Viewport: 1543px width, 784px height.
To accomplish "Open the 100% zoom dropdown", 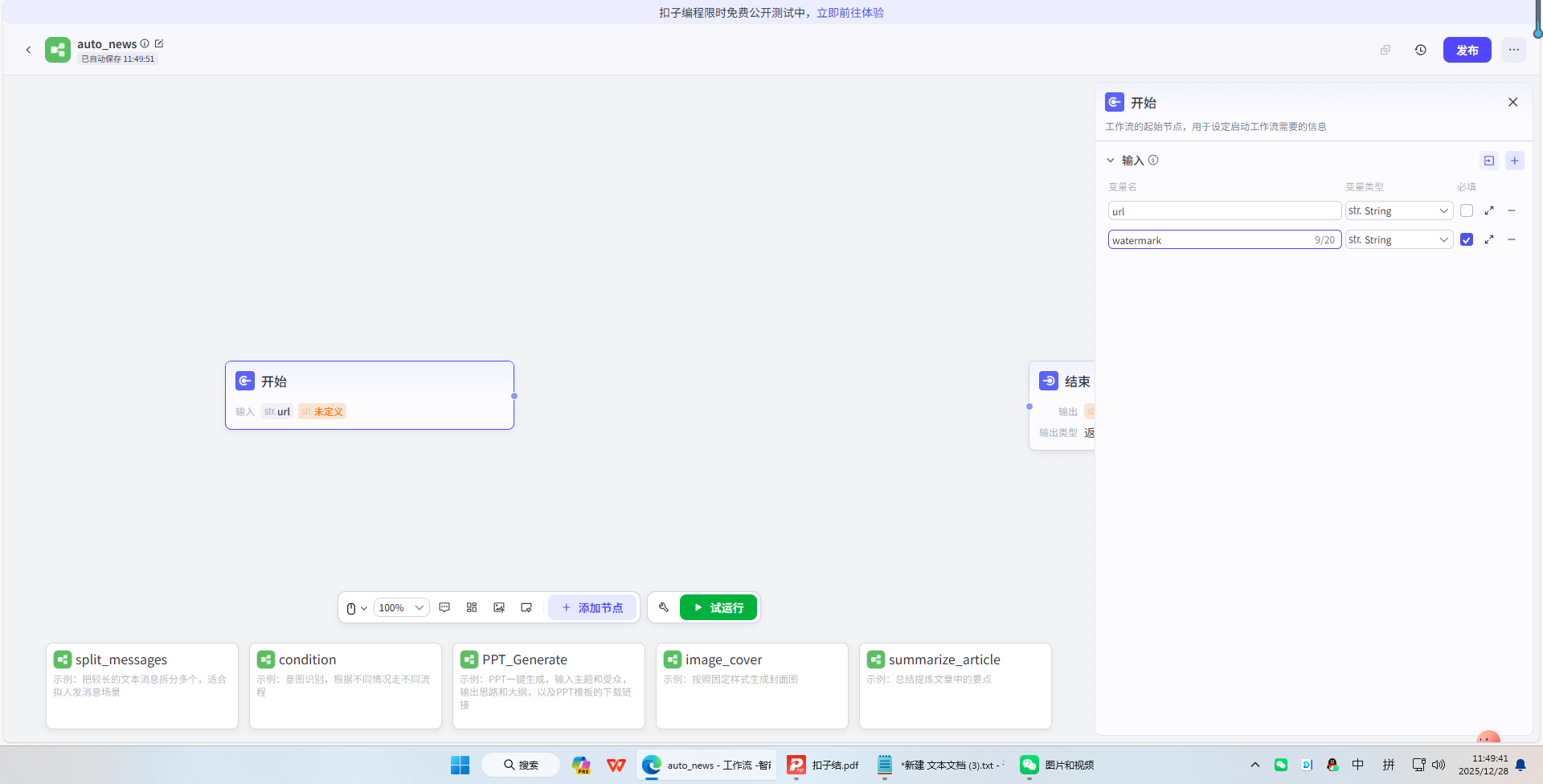I will coord(401,608).
